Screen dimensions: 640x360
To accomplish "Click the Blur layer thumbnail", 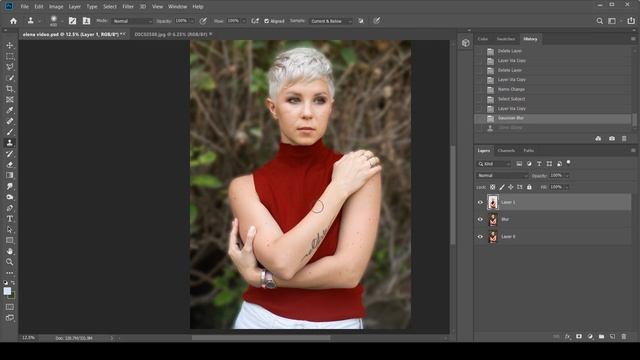I will click(493, 220).
